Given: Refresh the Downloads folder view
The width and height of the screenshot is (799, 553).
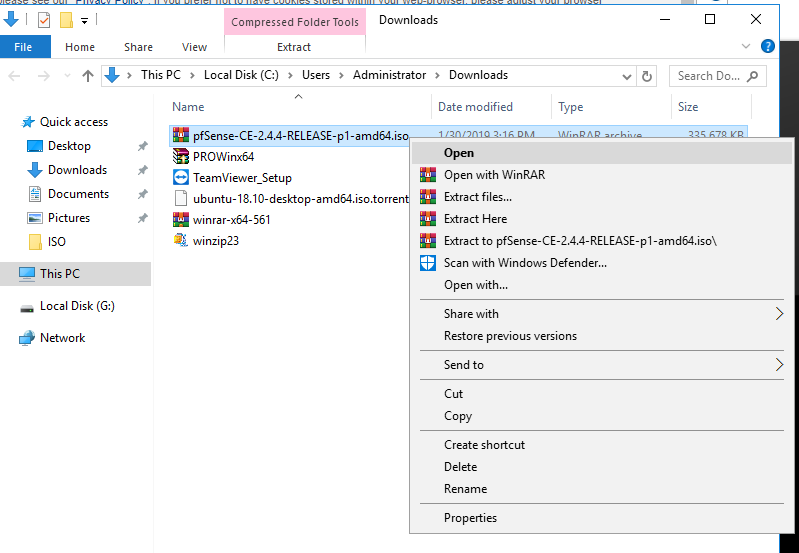Looking at the screenshot, I should (x=647, y=76).
